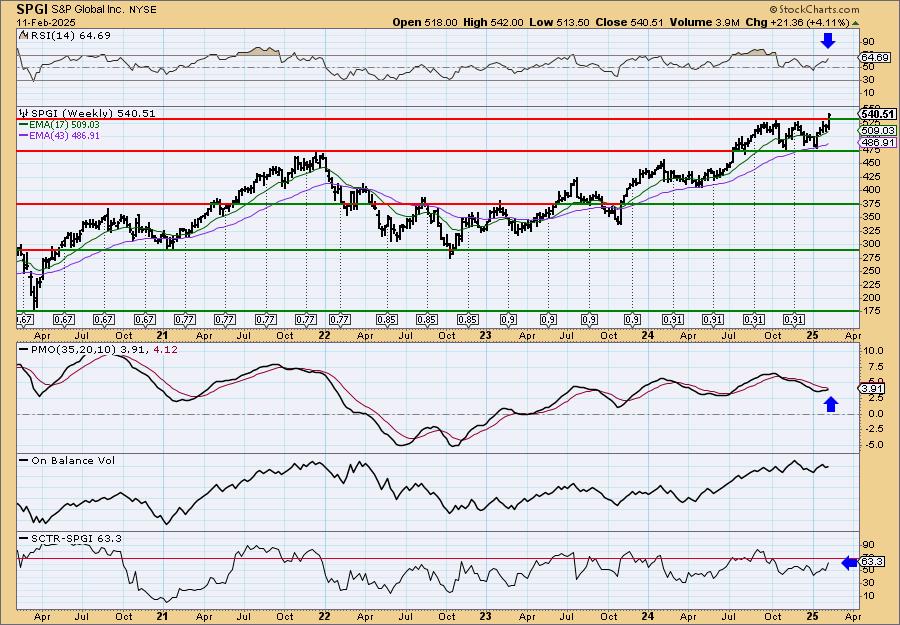Click the green EMA(17) line swatch

24,125
